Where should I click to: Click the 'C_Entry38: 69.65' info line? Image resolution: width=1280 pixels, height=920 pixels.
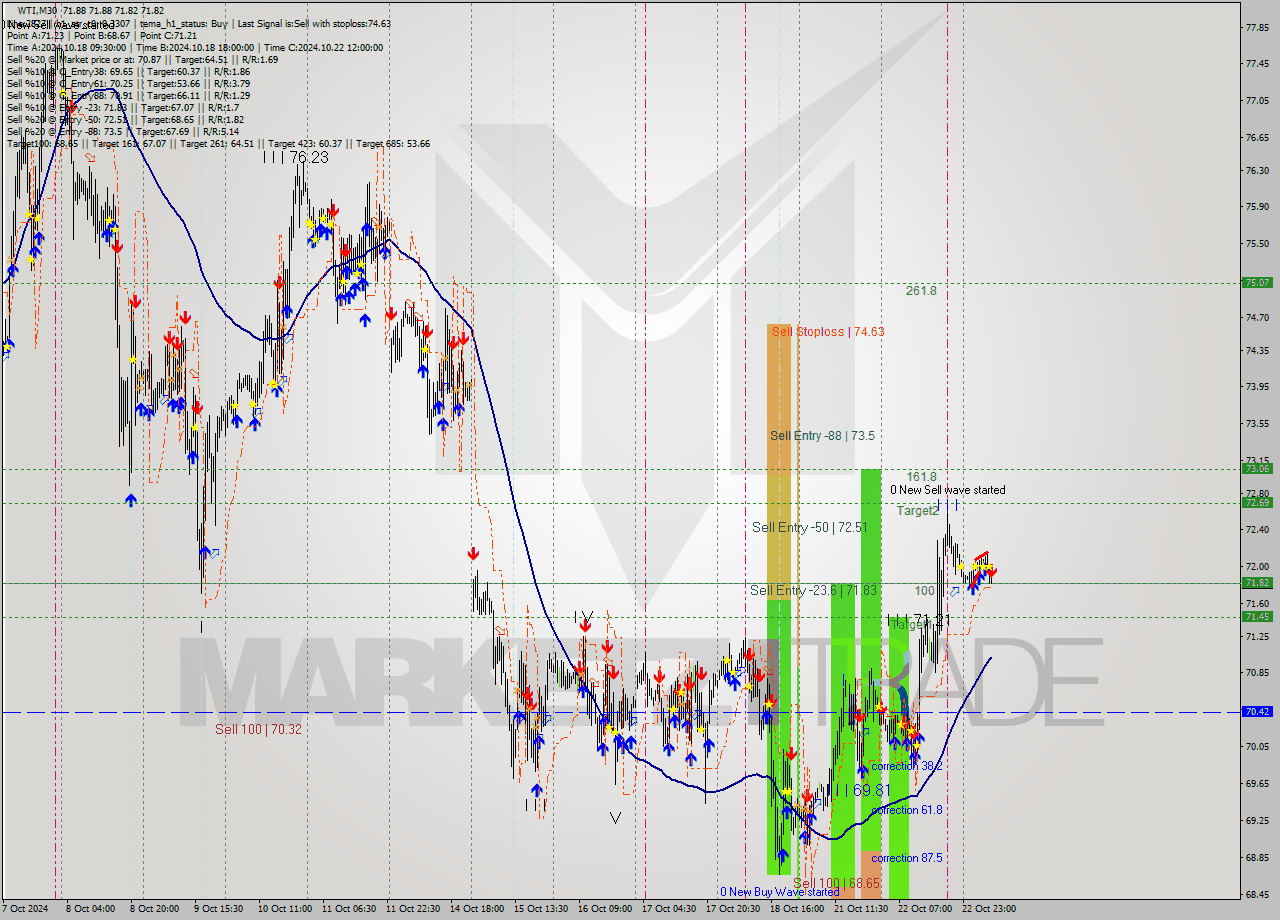click(x=128, y=71)
